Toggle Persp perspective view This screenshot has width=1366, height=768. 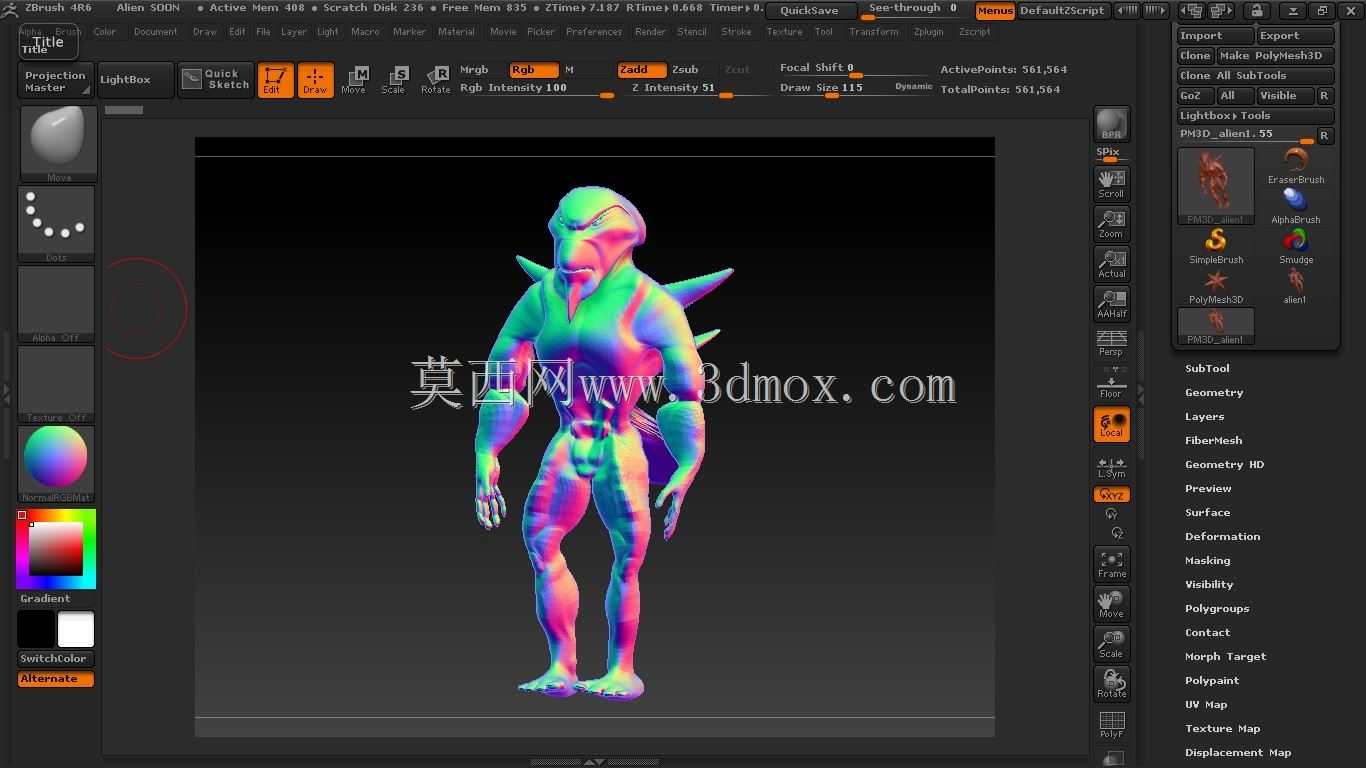pos(1111,343)
